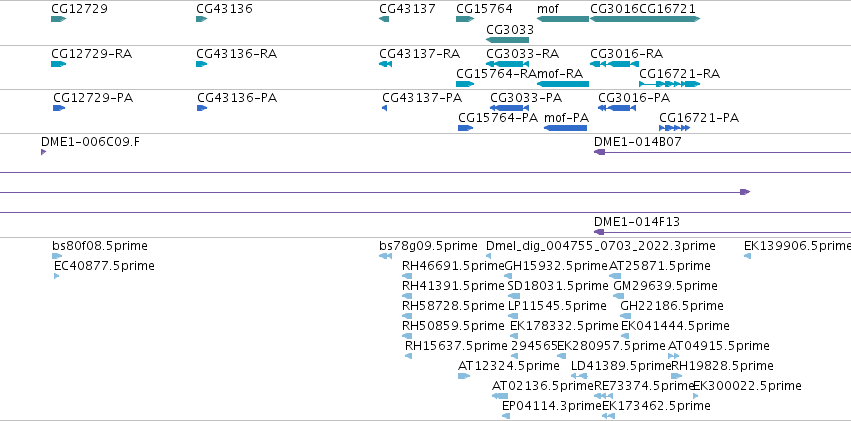Select the RH46691.5prime label
Viewport: 851px width, 421px height.
click(x=453, y=266)
